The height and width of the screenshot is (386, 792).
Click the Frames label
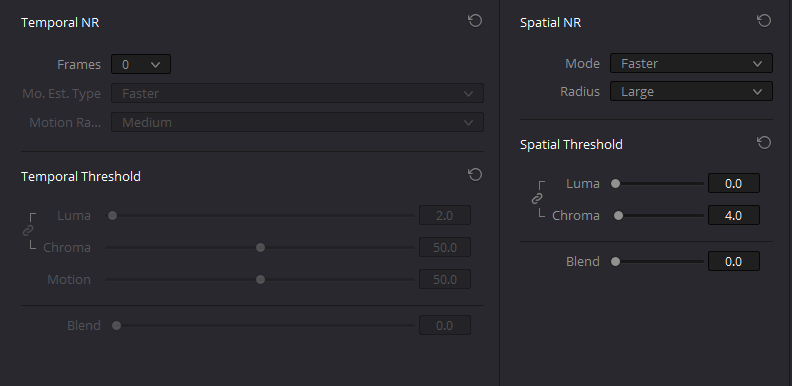(79, 65)
